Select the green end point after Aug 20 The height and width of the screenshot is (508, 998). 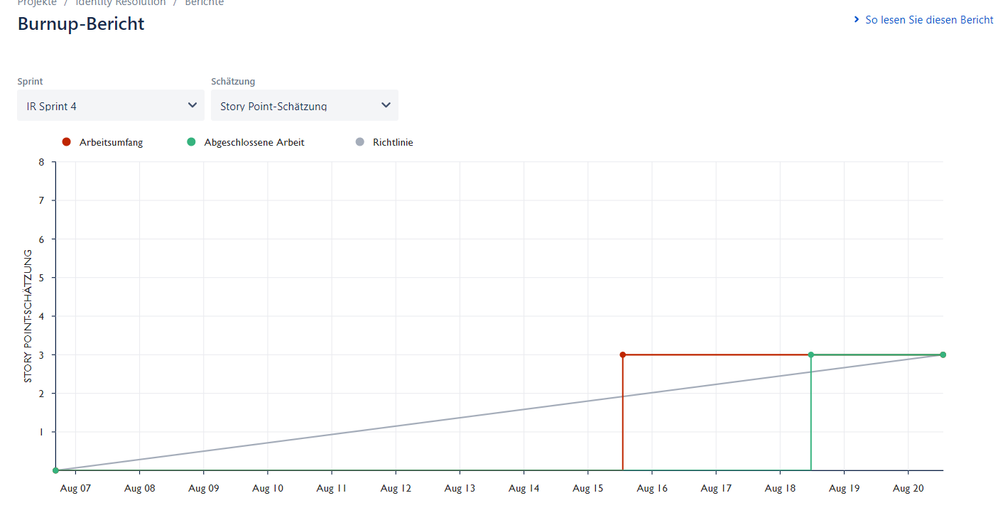pos(943,355)
